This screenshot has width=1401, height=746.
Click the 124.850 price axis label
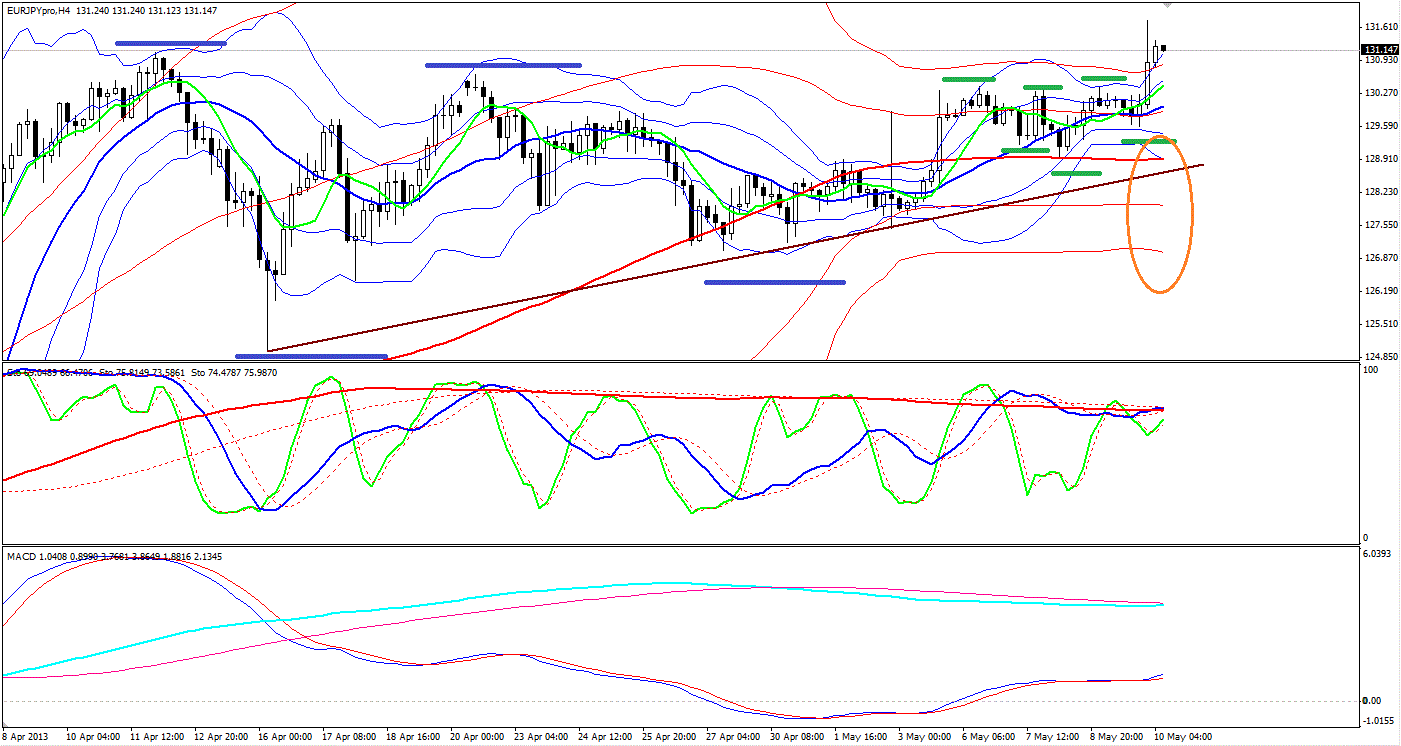1381,357
